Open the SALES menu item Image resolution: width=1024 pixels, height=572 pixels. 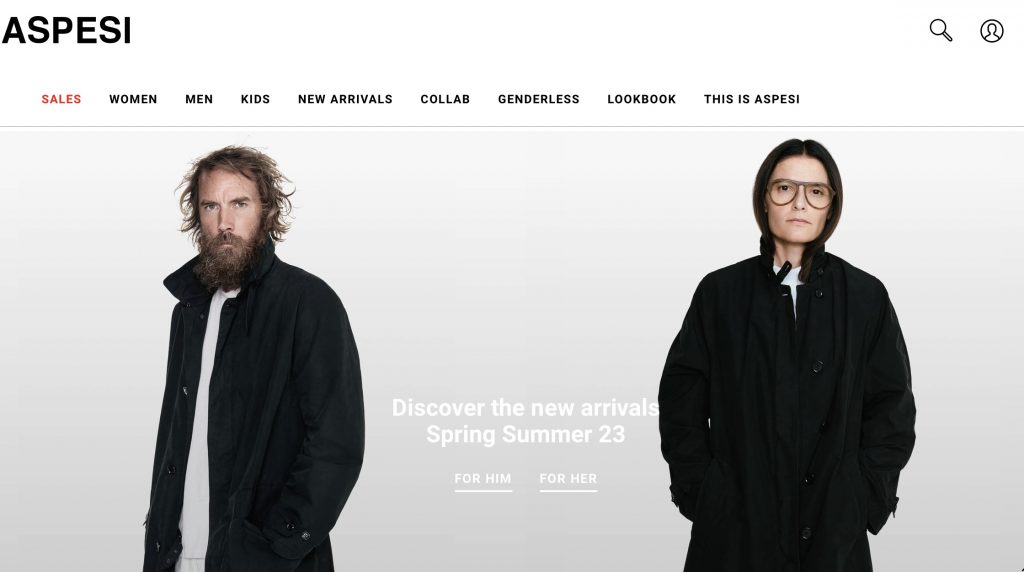(61, 99)
